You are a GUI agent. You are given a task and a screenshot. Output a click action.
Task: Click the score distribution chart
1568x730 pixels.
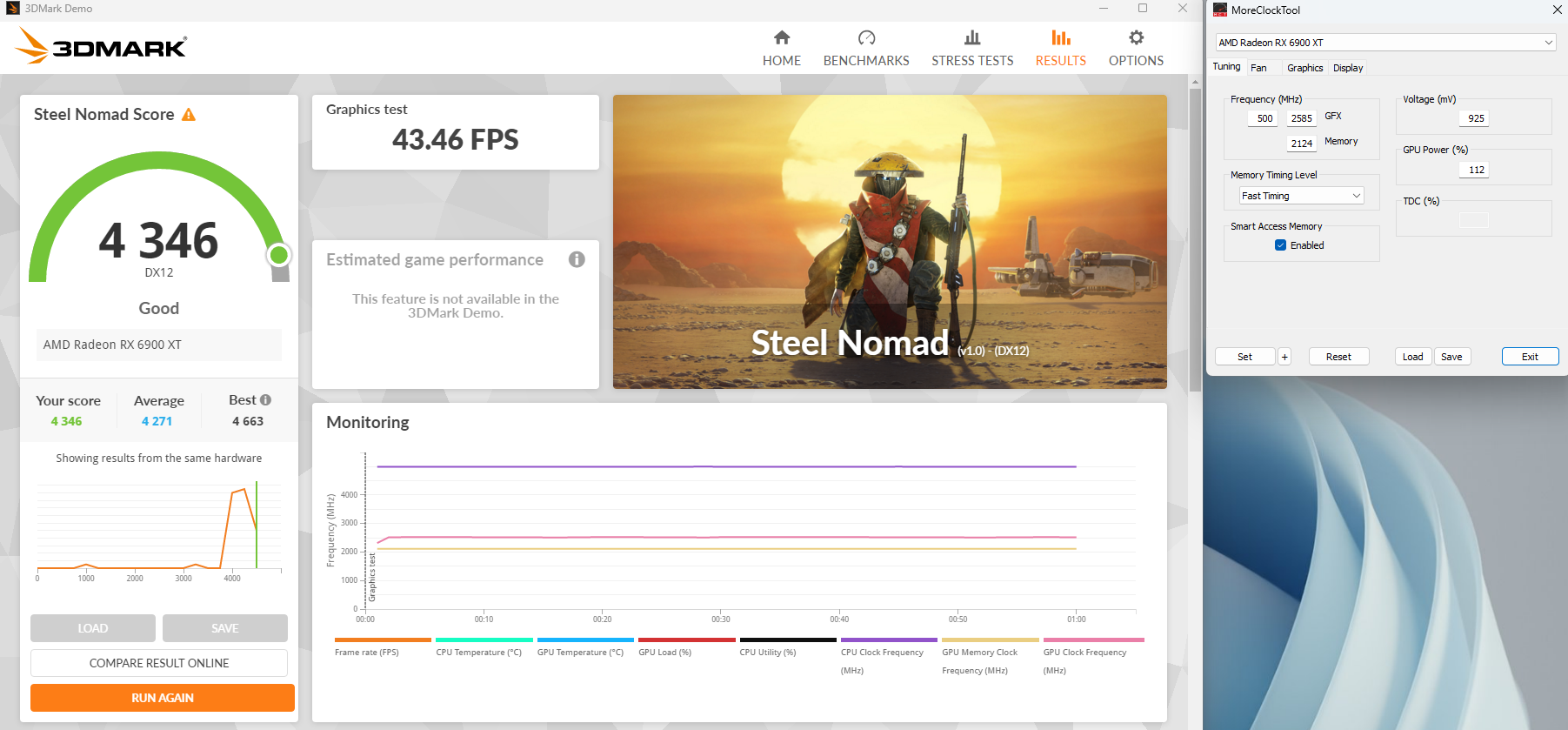pyautogui.click(x=159, y=530)
